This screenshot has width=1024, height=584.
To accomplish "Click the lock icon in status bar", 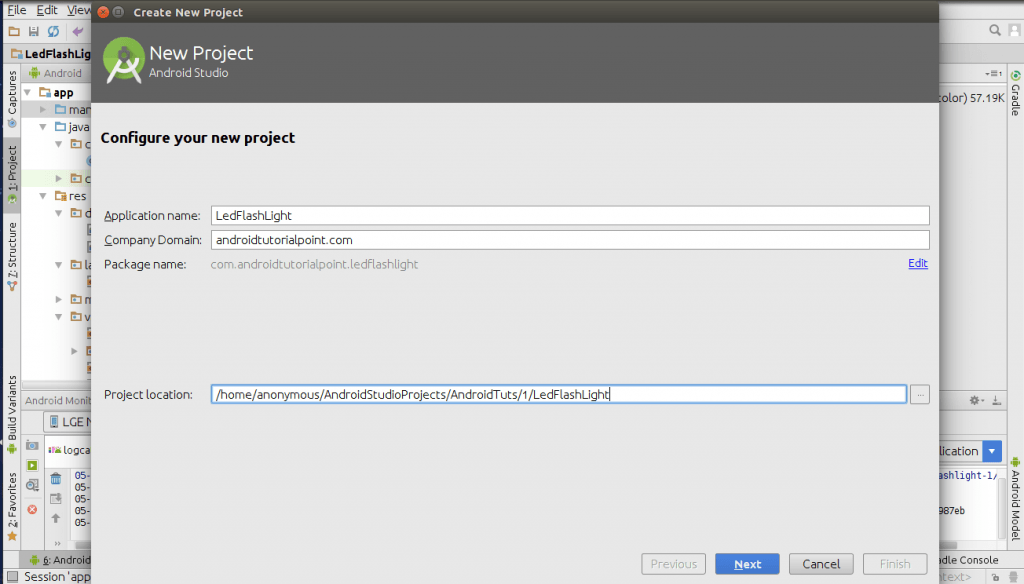I will [995, 577].
